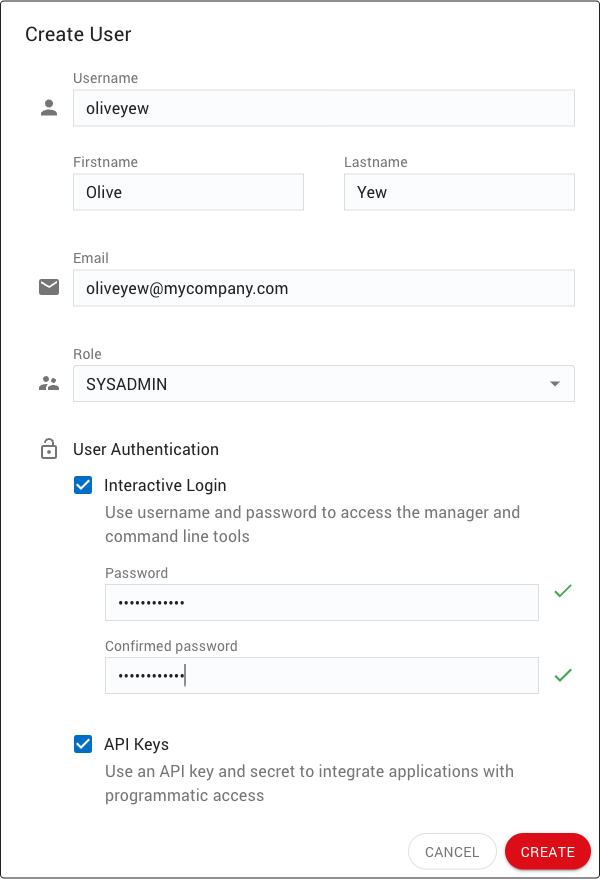Disable the API Keys checkbox
This screenshot has width=601, height=879.
point(83,744)
